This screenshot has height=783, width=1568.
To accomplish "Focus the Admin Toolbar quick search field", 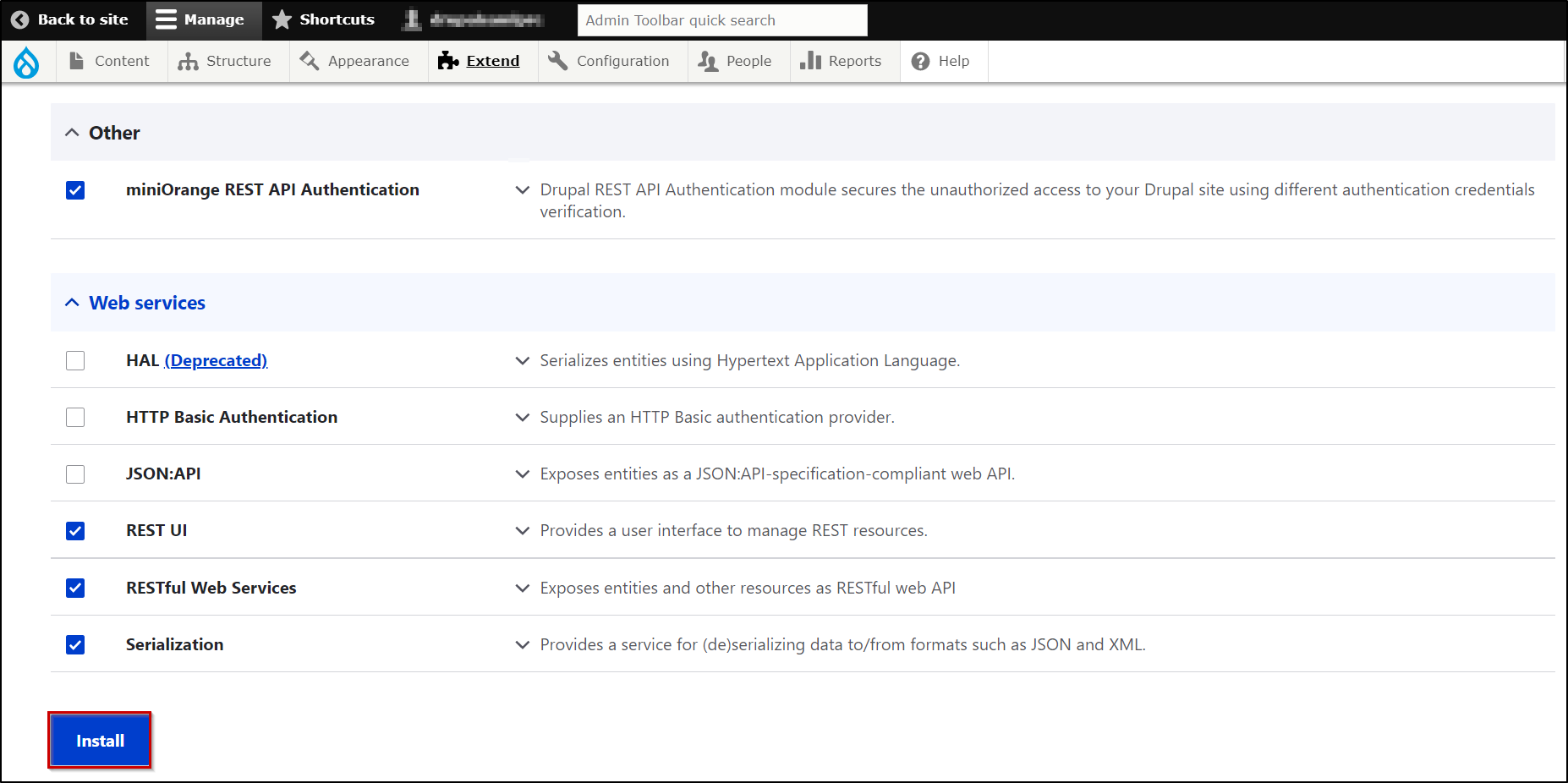I will tap(721, 20).
